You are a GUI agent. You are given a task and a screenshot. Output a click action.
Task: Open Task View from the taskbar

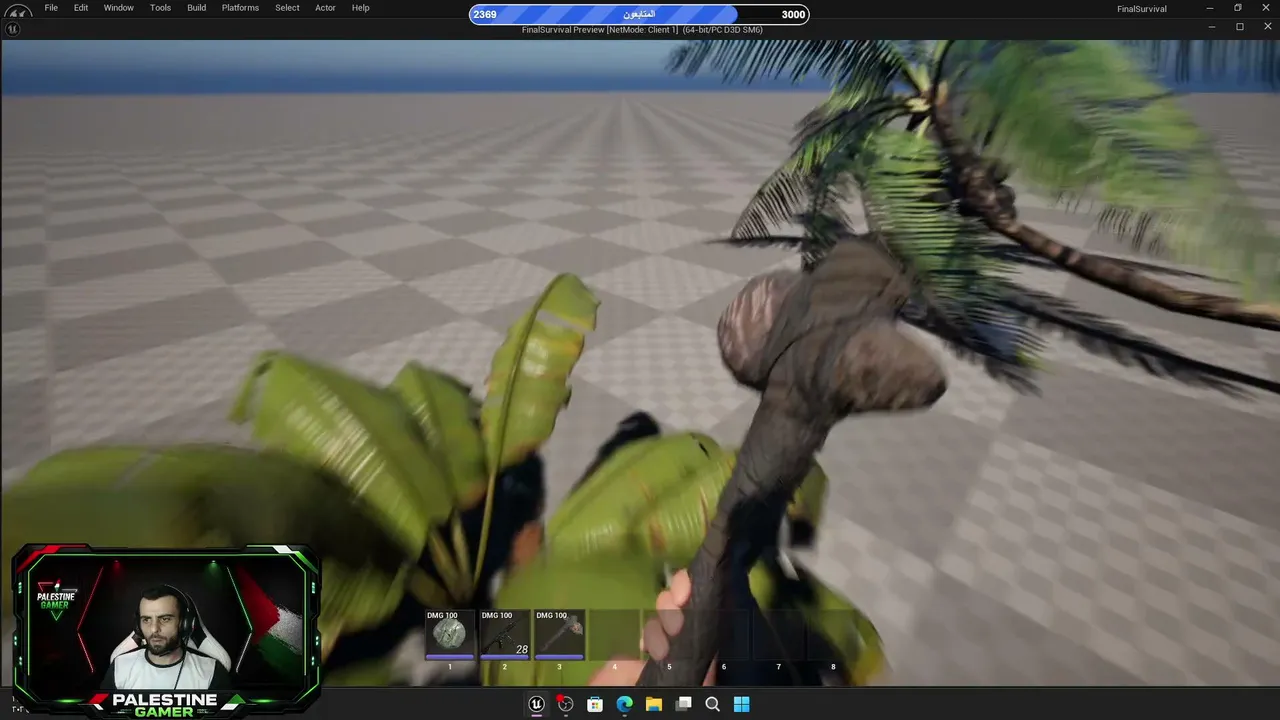pyautogui.click(x=684, y=704)
